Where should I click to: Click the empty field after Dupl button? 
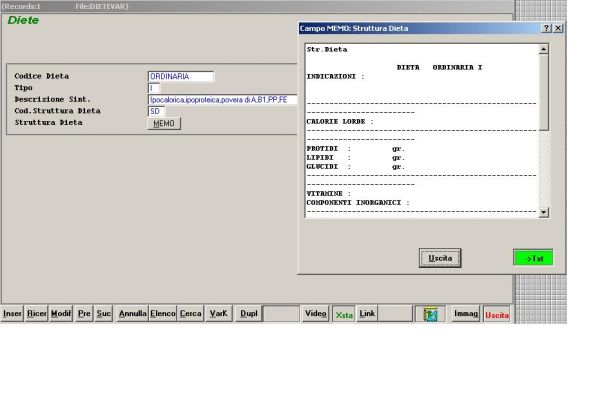pos(281,314)
